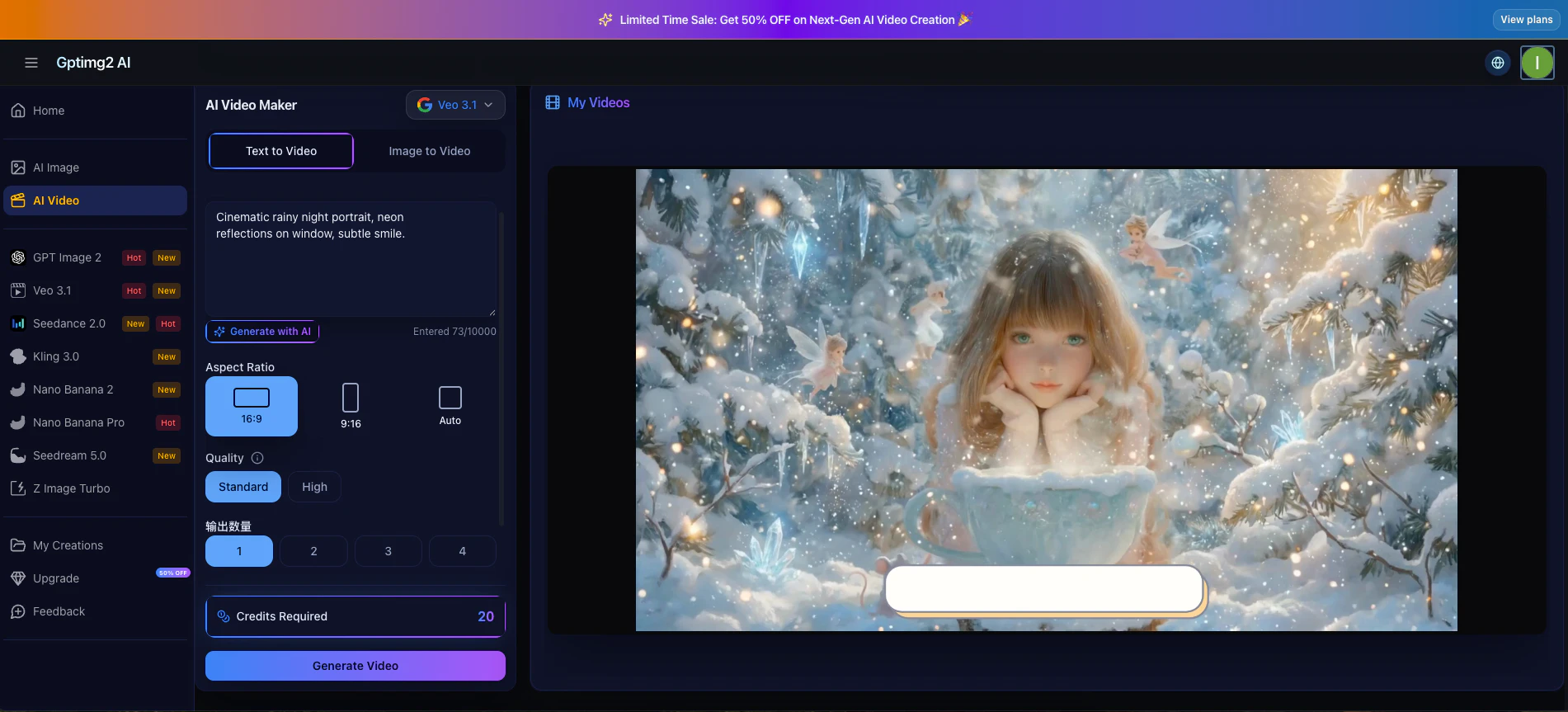This screenshot has height=712, width=1568.
Task: Go to Home in sidebar
Action: coord(95,111)
